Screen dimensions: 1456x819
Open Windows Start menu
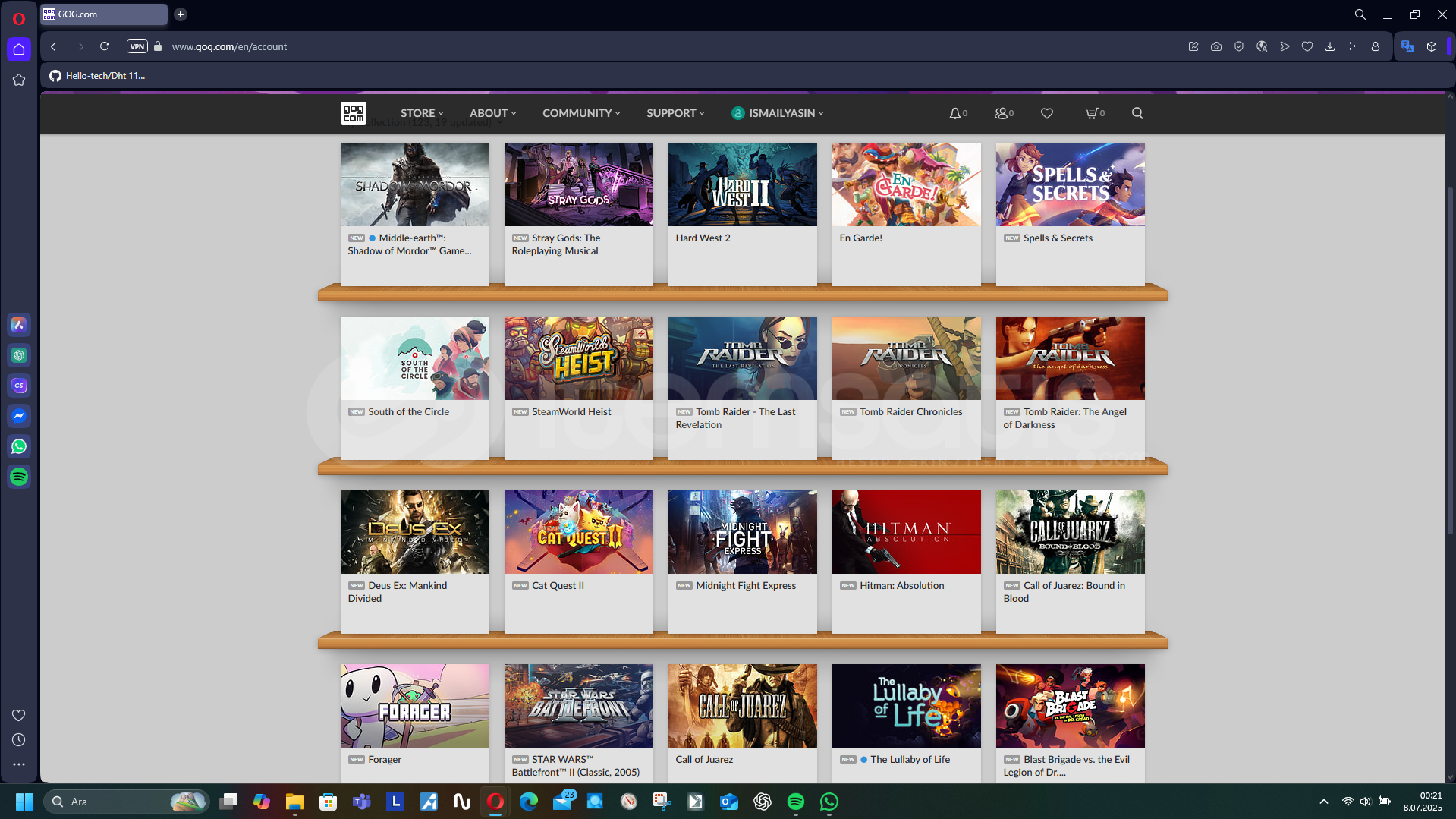[x=24, y=802]
